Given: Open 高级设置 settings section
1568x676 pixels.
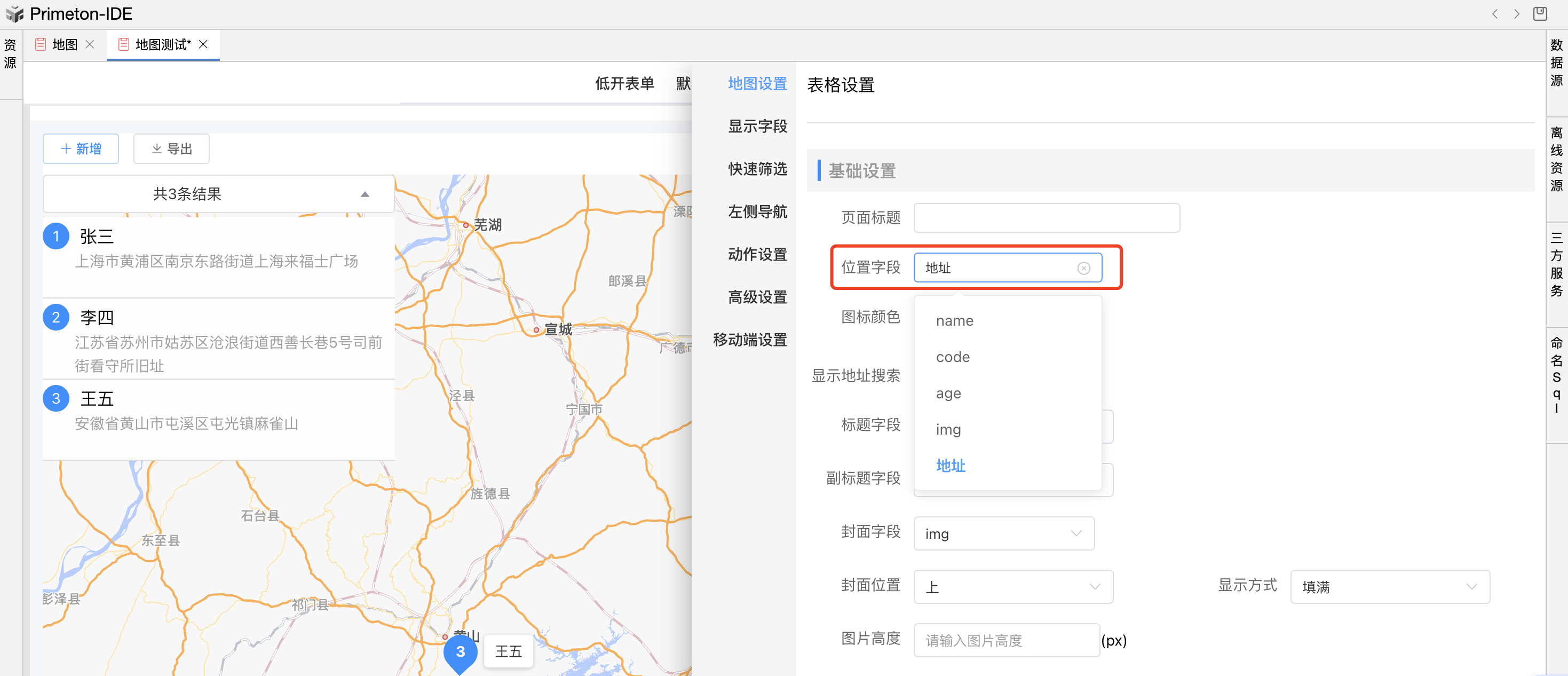Looking at the screenshot, I should click(757, 297).
